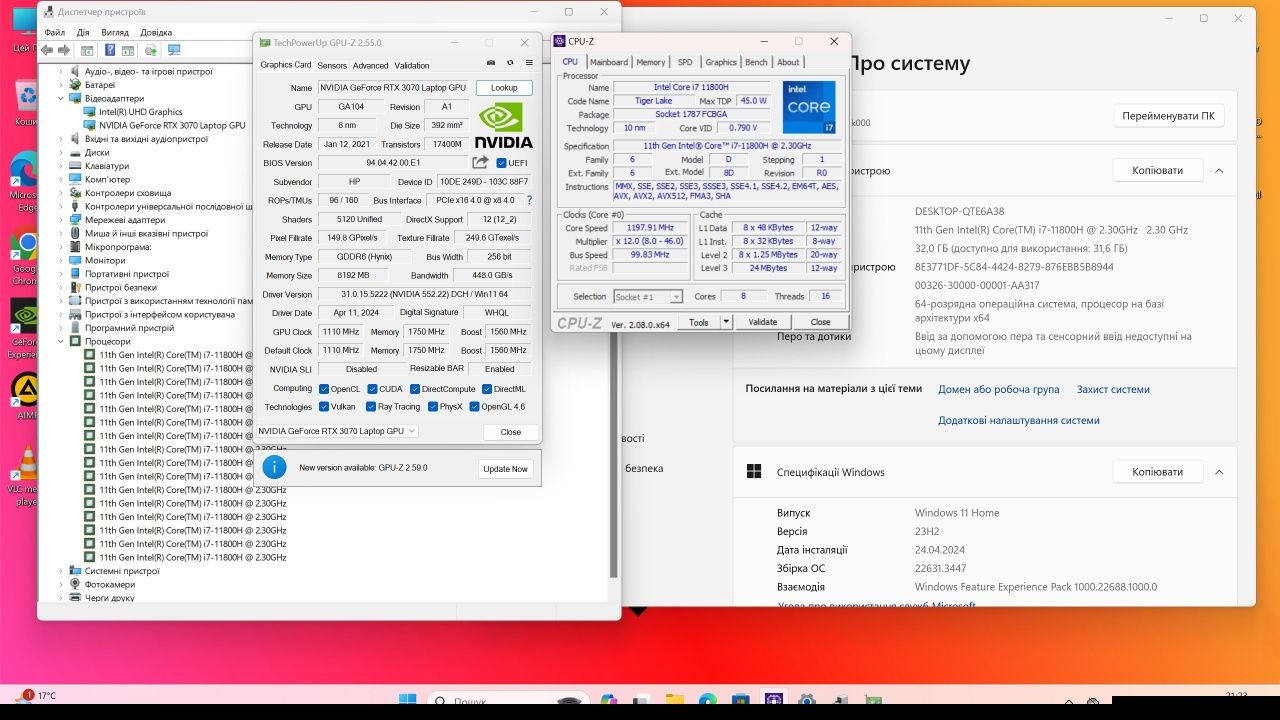This screenshot has width=1280, height=720.
Task: Collapse the Специфікації Windows section chevron
Action: click(x=1218, y=472)
